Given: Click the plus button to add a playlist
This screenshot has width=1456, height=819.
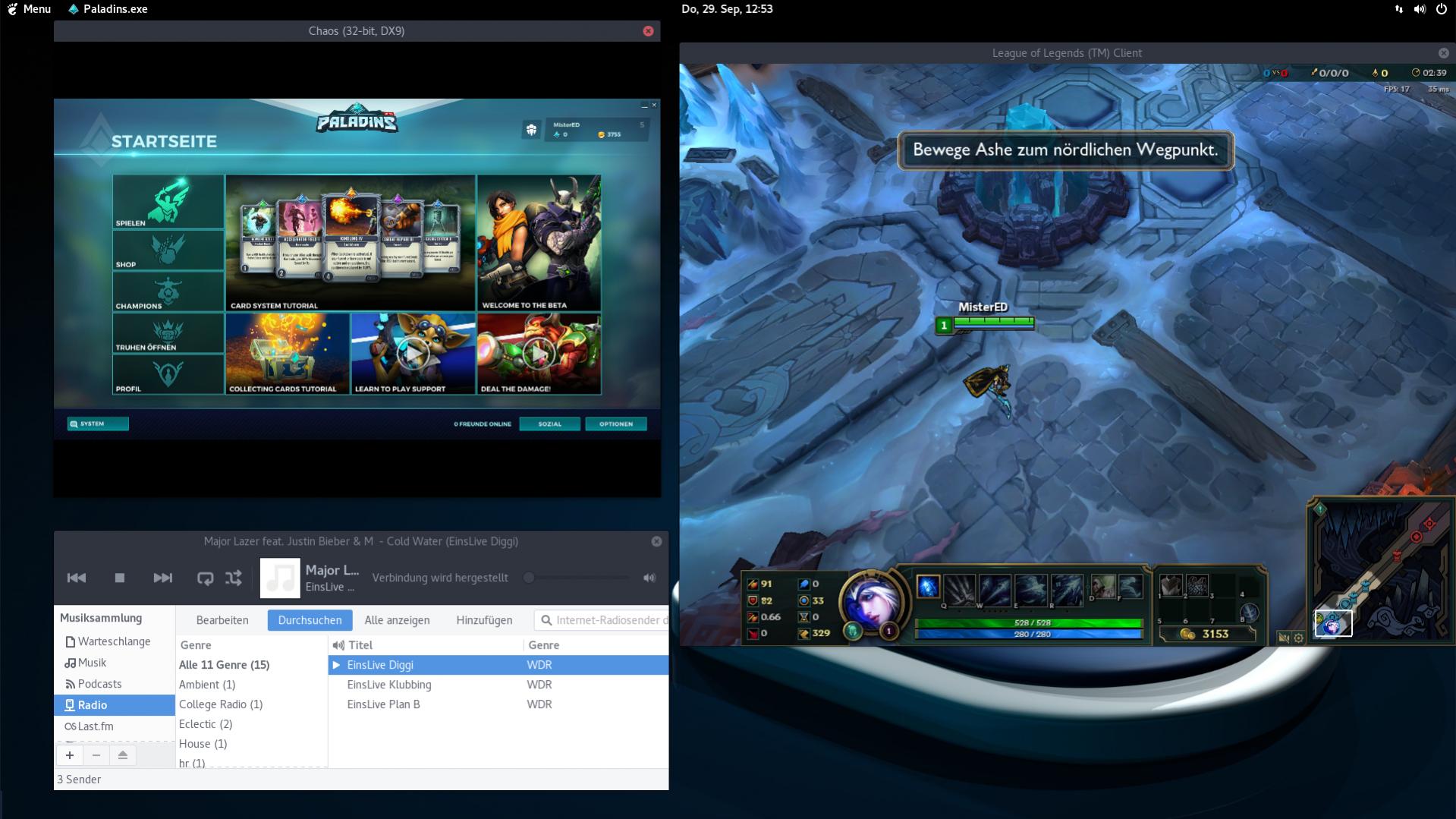Looking at the screenshot, I should [x=70, y=755].
